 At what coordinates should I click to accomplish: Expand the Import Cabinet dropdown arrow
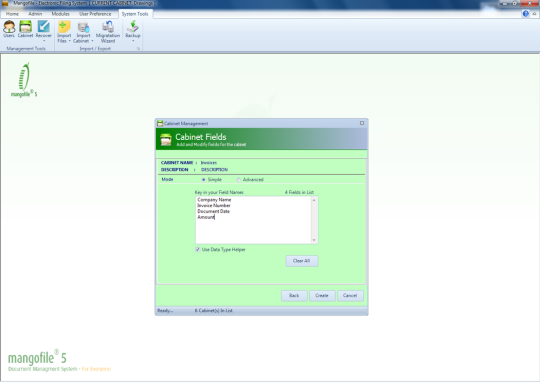92,41
